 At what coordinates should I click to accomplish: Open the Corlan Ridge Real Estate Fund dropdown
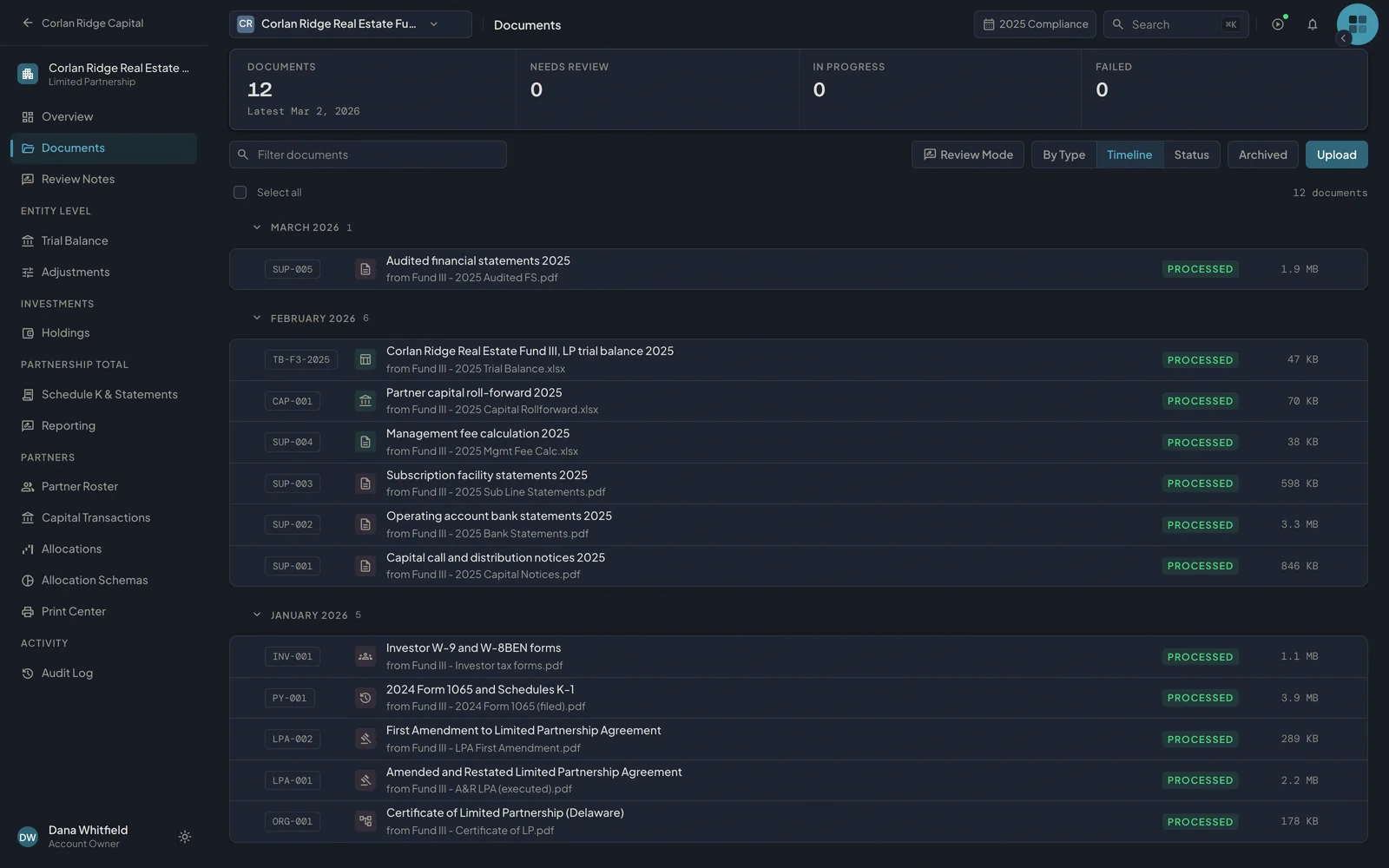coord(351,24)
